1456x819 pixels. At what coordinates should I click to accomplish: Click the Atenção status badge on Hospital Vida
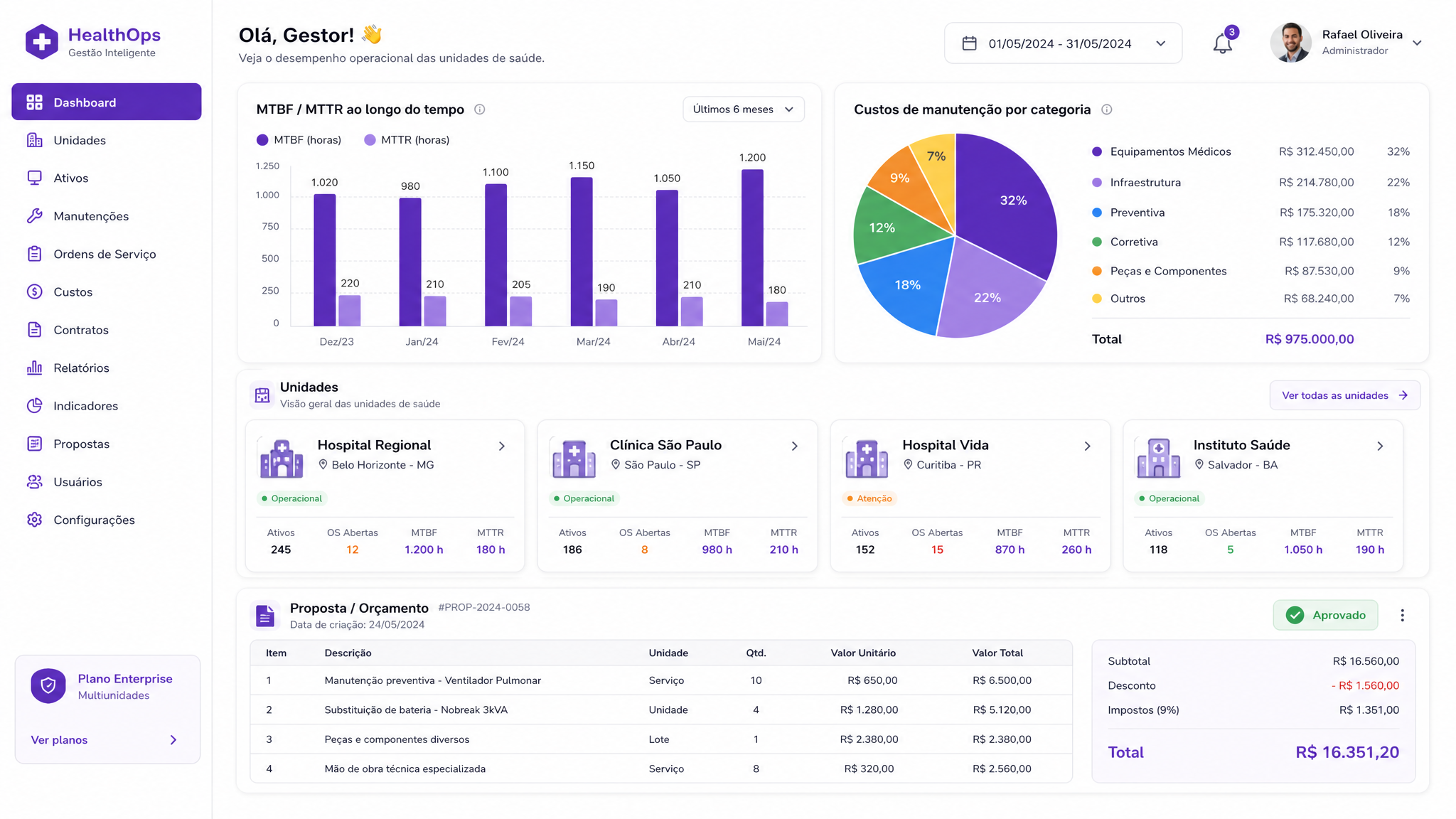pos(869,498)
